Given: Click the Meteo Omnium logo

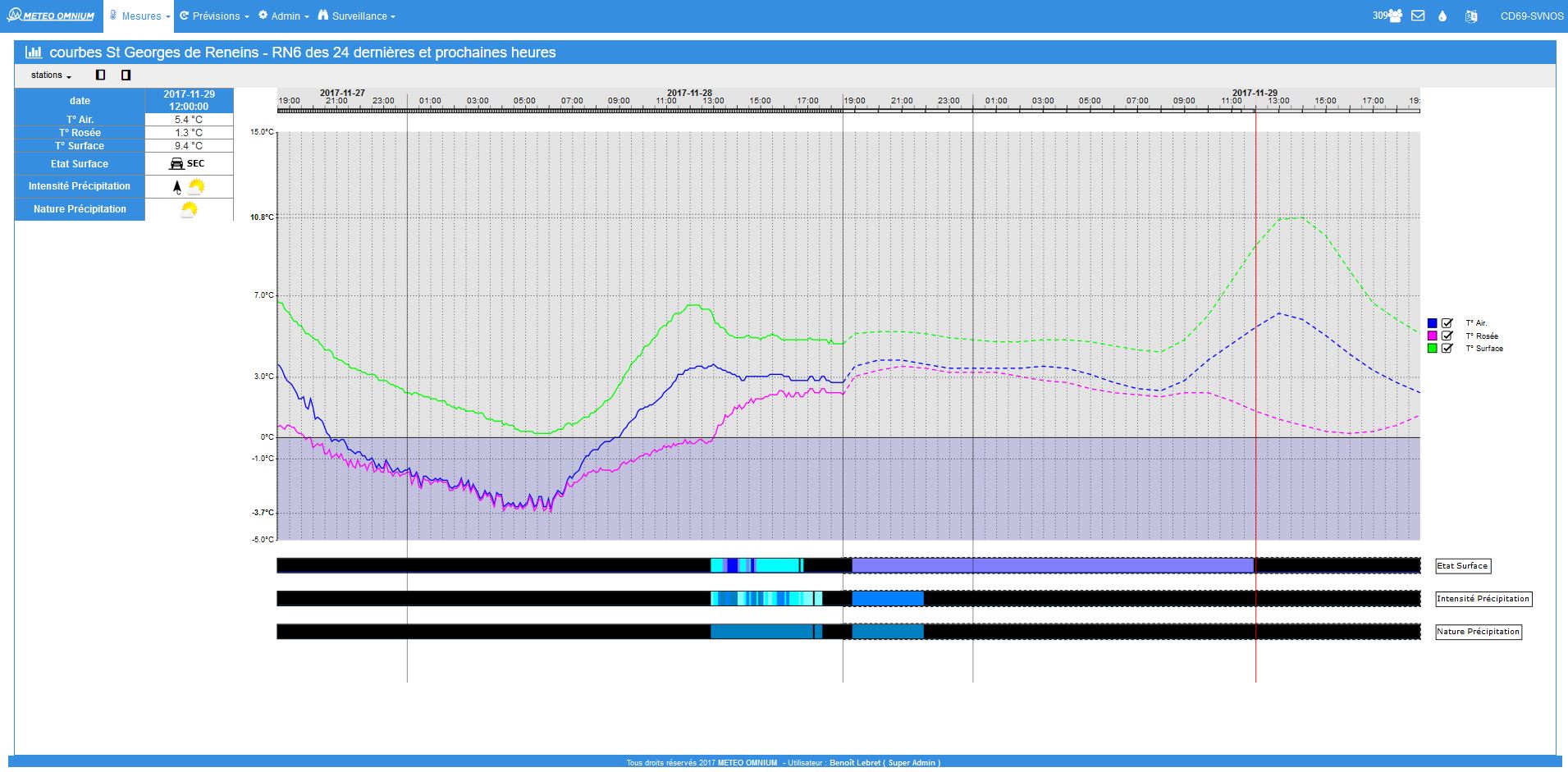Looking at the screenshot, I should point(51,16).
